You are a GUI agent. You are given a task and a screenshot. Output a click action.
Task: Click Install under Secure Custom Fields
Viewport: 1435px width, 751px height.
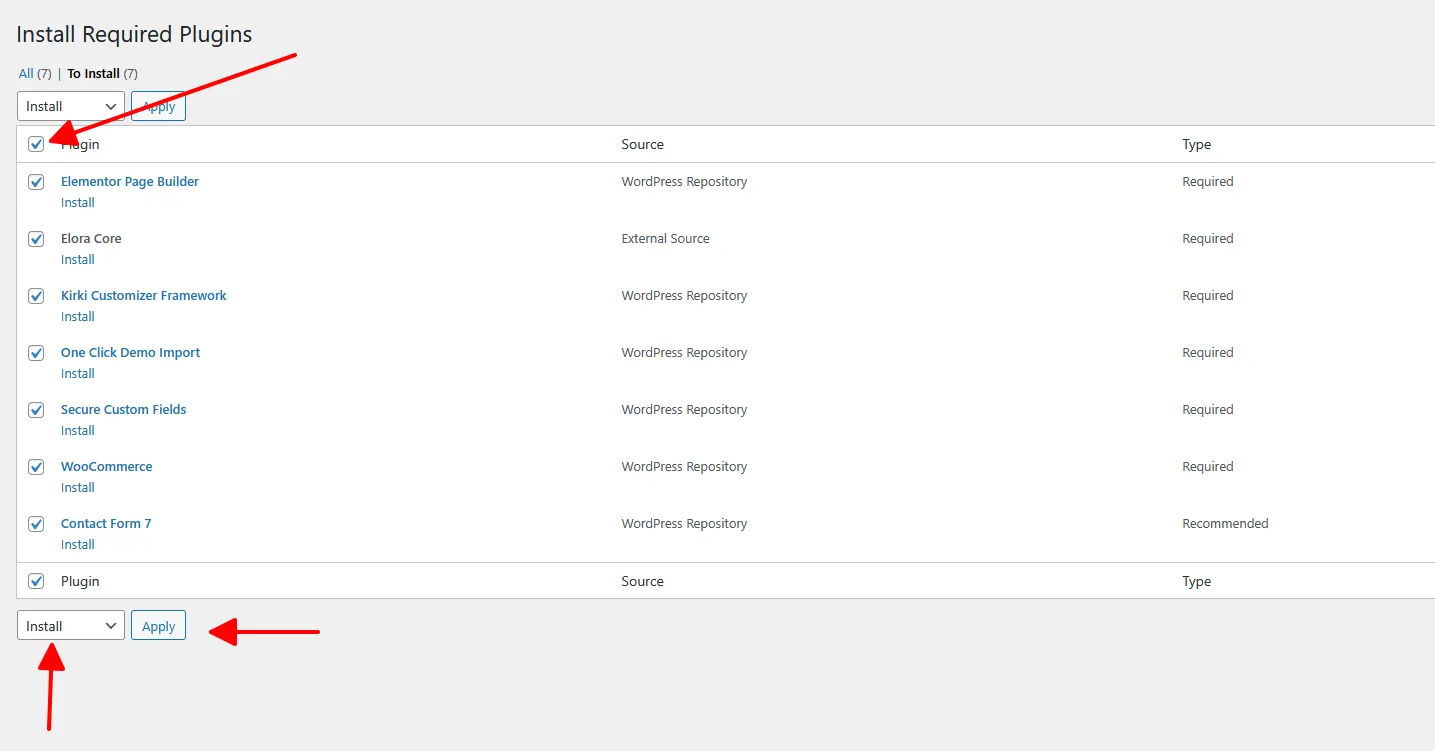(x=78, y=431)
